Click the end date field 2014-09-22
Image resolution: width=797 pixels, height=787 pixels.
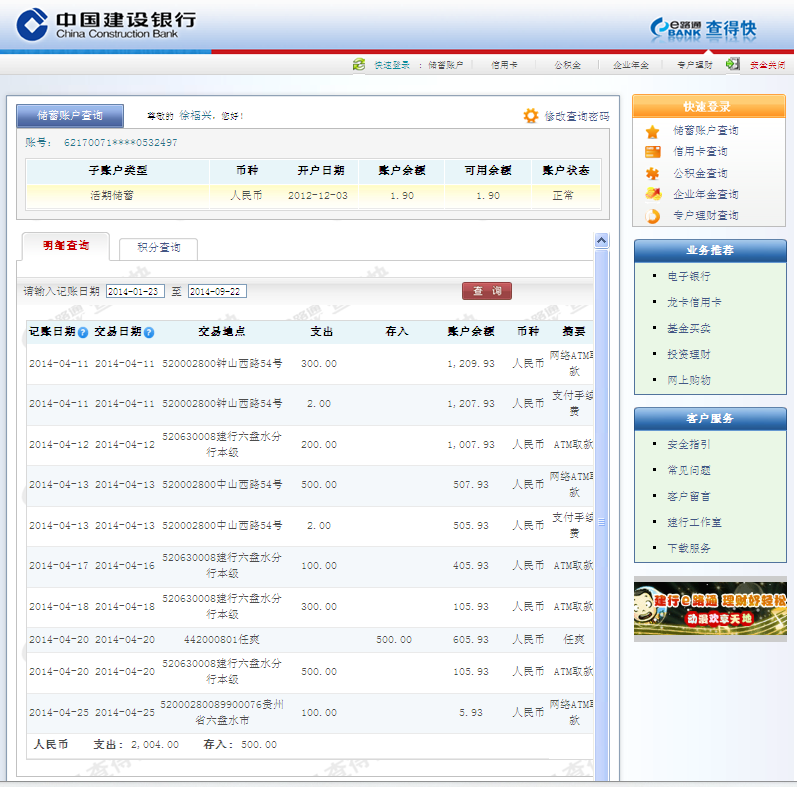click(217, 292)
